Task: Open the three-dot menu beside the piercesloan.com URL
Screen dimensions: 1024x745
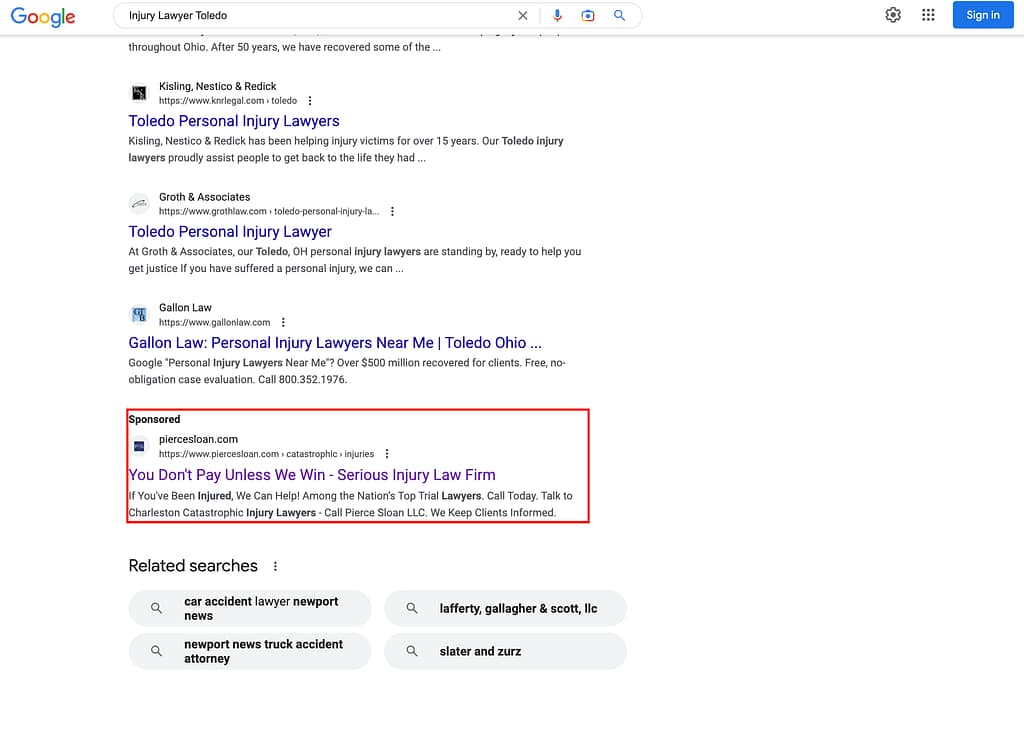Action: coord(387,454)
